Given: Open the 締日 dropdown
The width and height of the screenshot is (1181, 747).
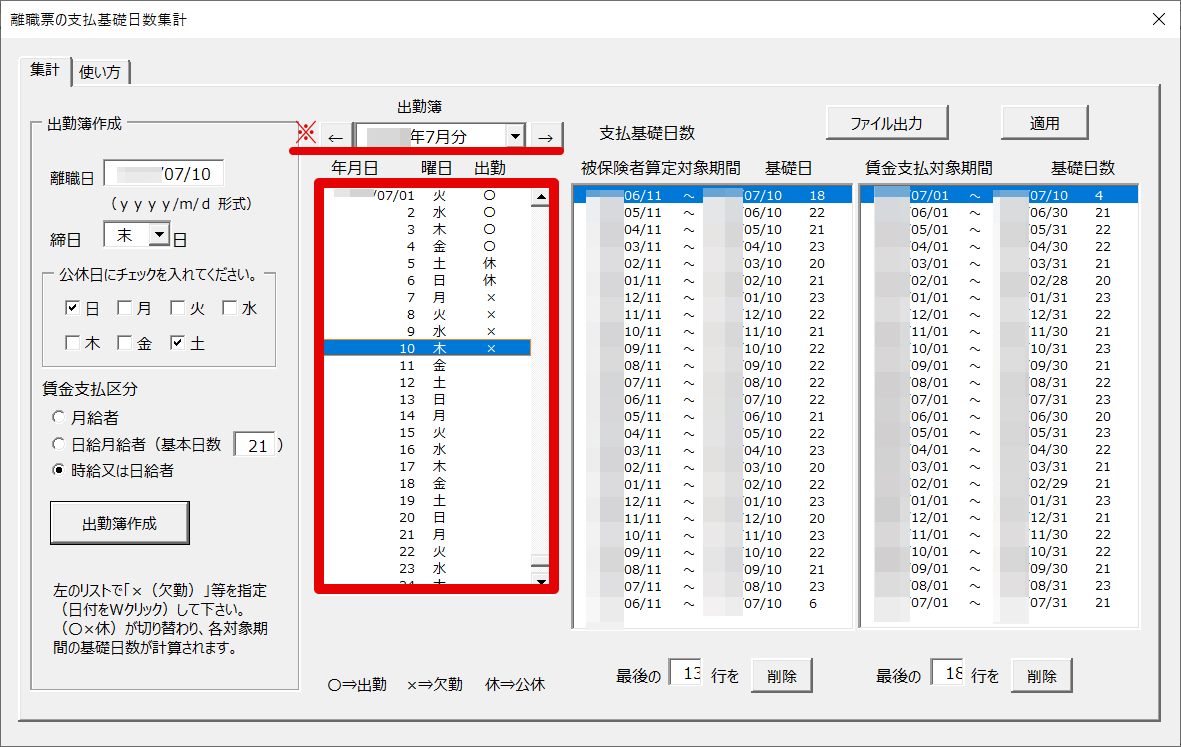Looking at the screenshot, I should [x=160, y=234].
